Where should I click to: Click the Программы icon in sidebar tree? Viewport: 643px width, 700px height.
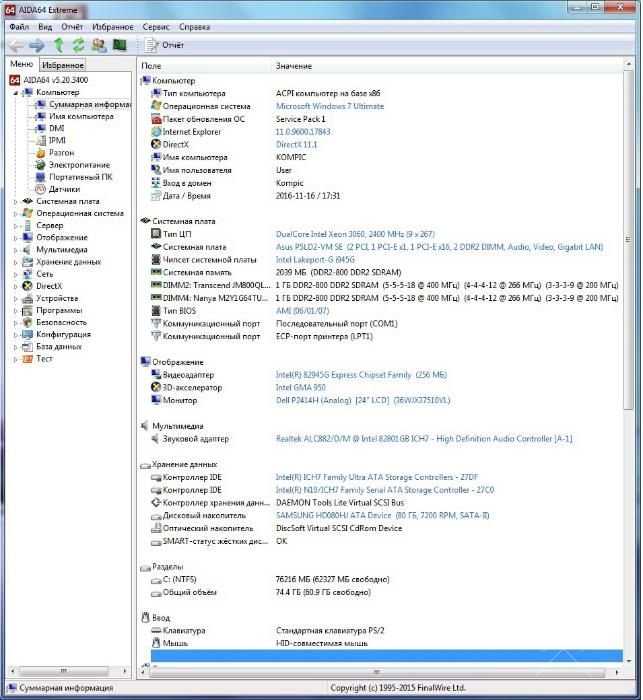point(28,310)
